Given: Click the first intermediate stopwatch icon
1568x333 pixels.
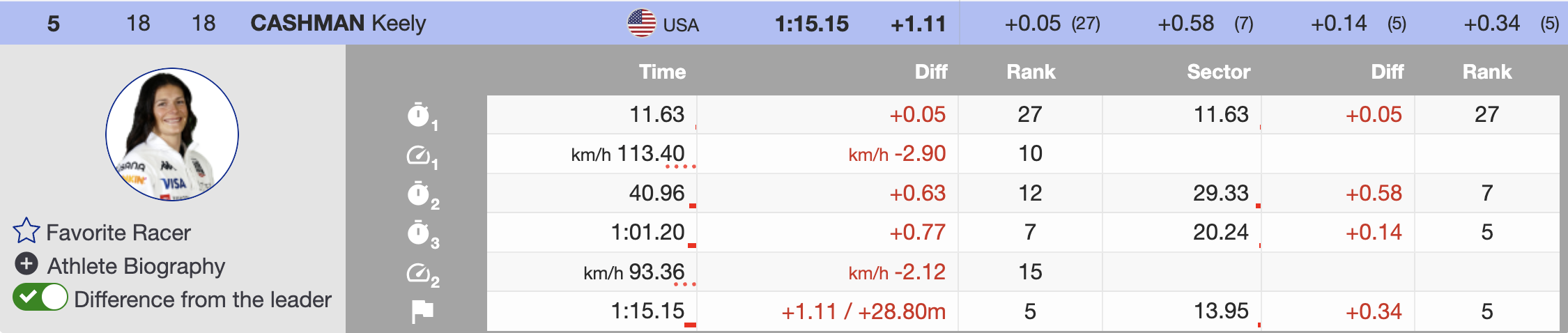Looking at the screenshot, I should (x=419, y=115).
